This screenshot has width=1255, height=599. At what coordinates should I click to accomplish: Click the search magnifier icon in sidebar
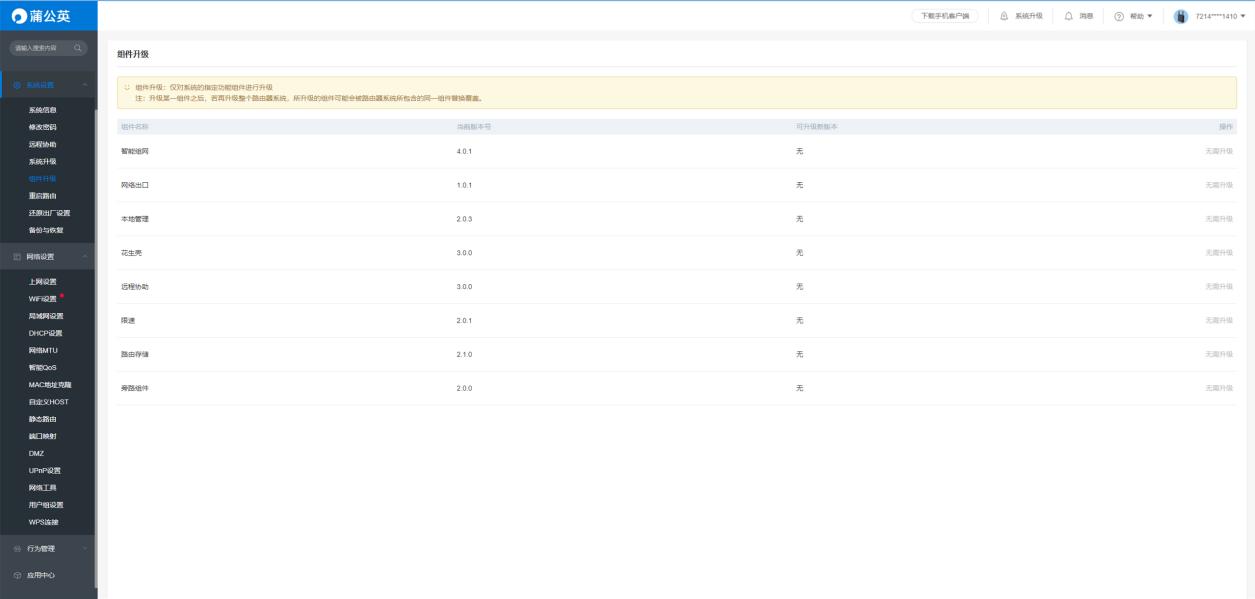tap(78, 48)
